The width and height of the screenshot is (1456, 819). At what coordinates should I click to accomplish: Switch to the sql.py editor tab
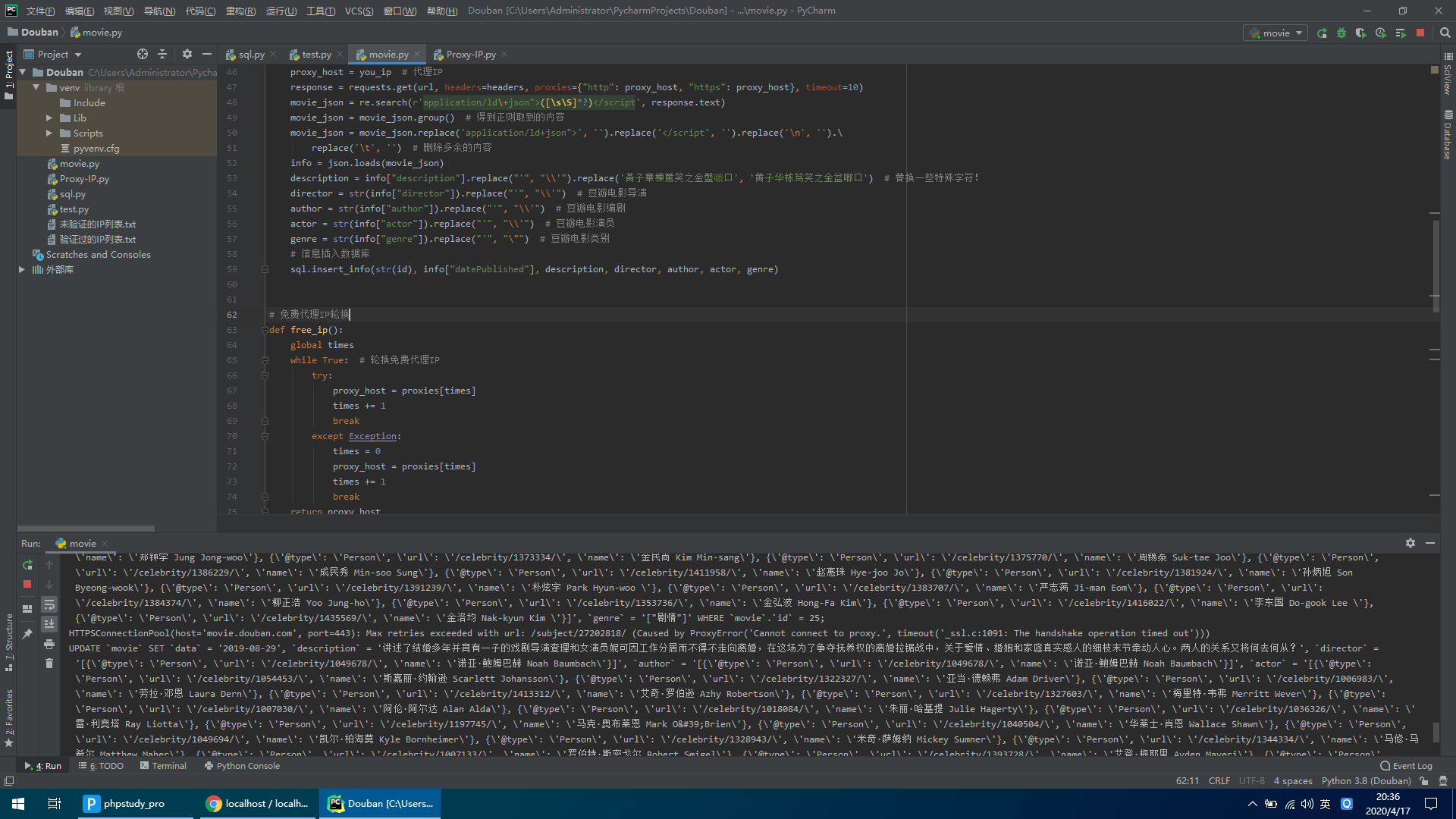[251, 54]
